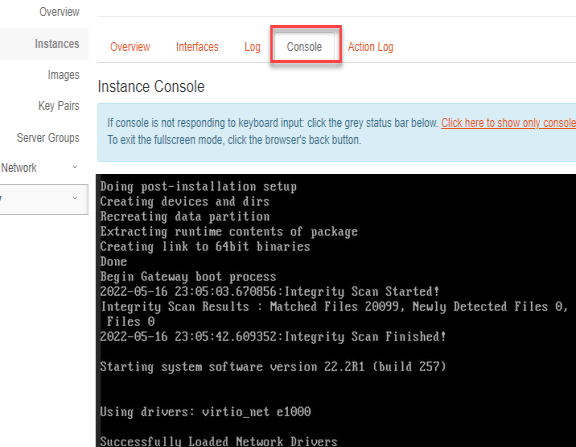Click the chevron next to Network
Image resolution: width=576 pixels, height=447 pixels.
click(x=75, y=167)
